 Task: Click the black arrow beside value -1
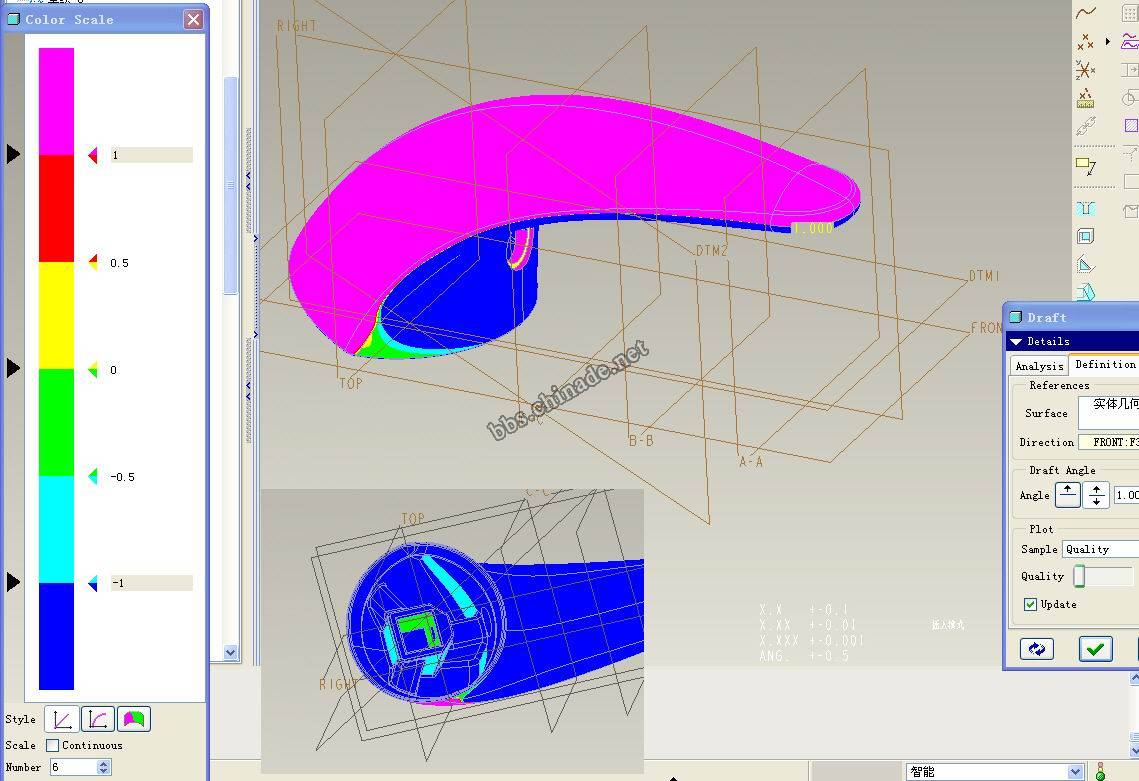13,582
